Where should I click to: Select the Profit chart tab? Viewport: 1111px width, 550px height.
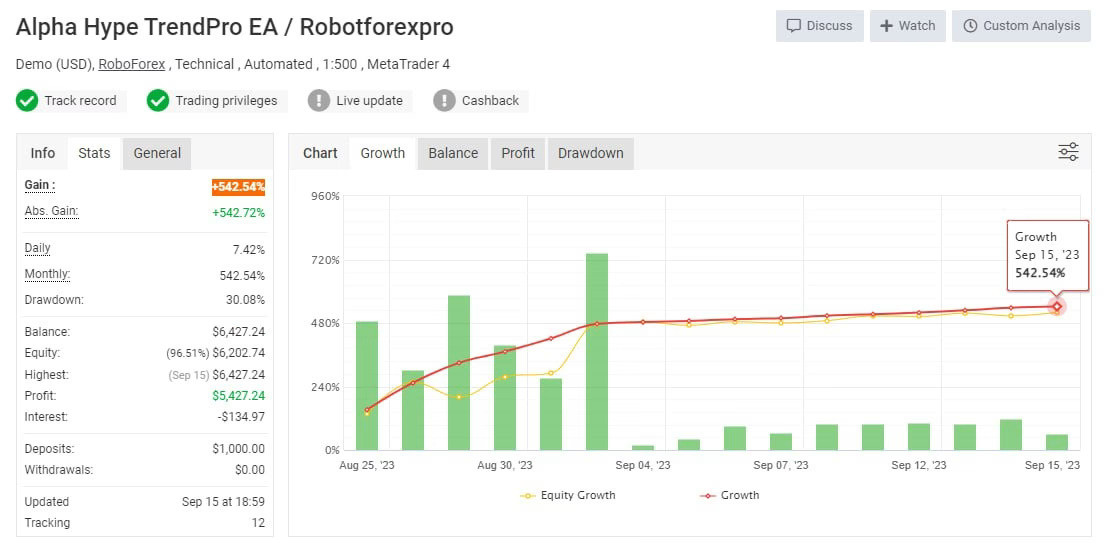pyautogui.click(x=518, y=153)
